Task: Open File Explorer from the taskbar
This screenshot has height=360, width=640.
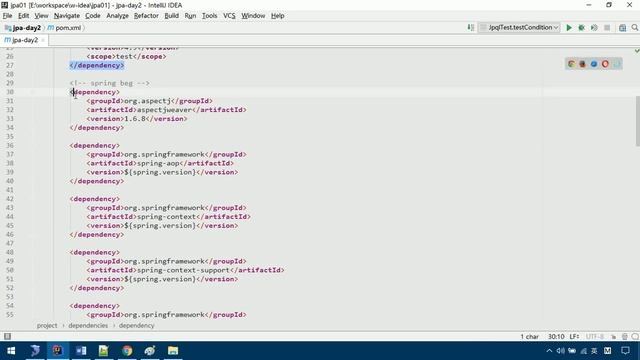Action: (173, 351)
